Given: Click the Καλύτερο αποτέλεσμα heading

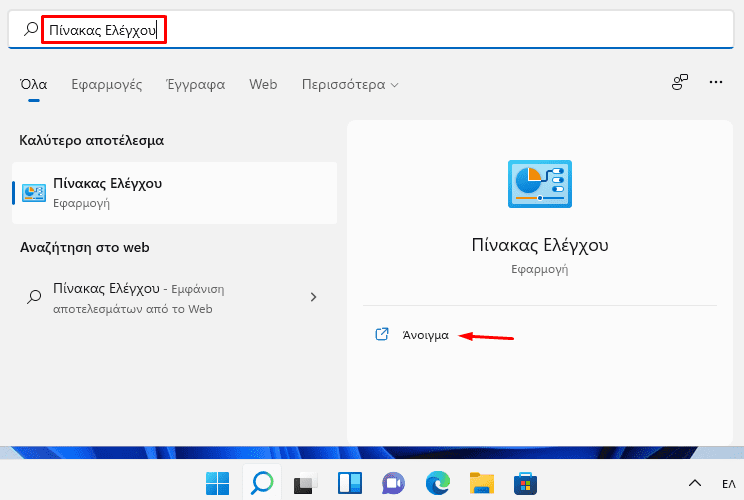Looking at the screenshot, I should 92,140.
